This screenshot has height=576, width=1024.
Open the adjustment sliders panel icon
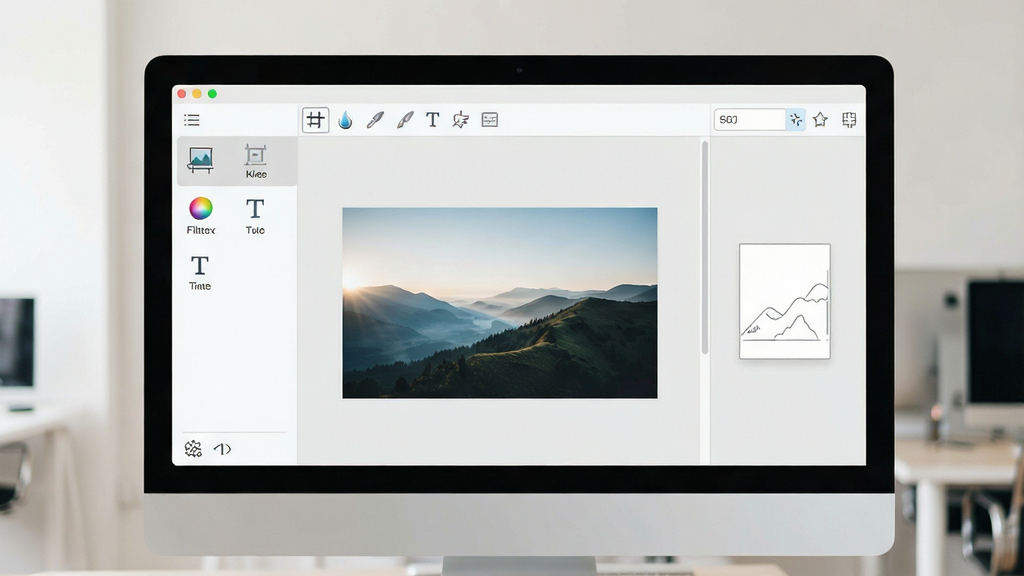click(x=490, y=120)
